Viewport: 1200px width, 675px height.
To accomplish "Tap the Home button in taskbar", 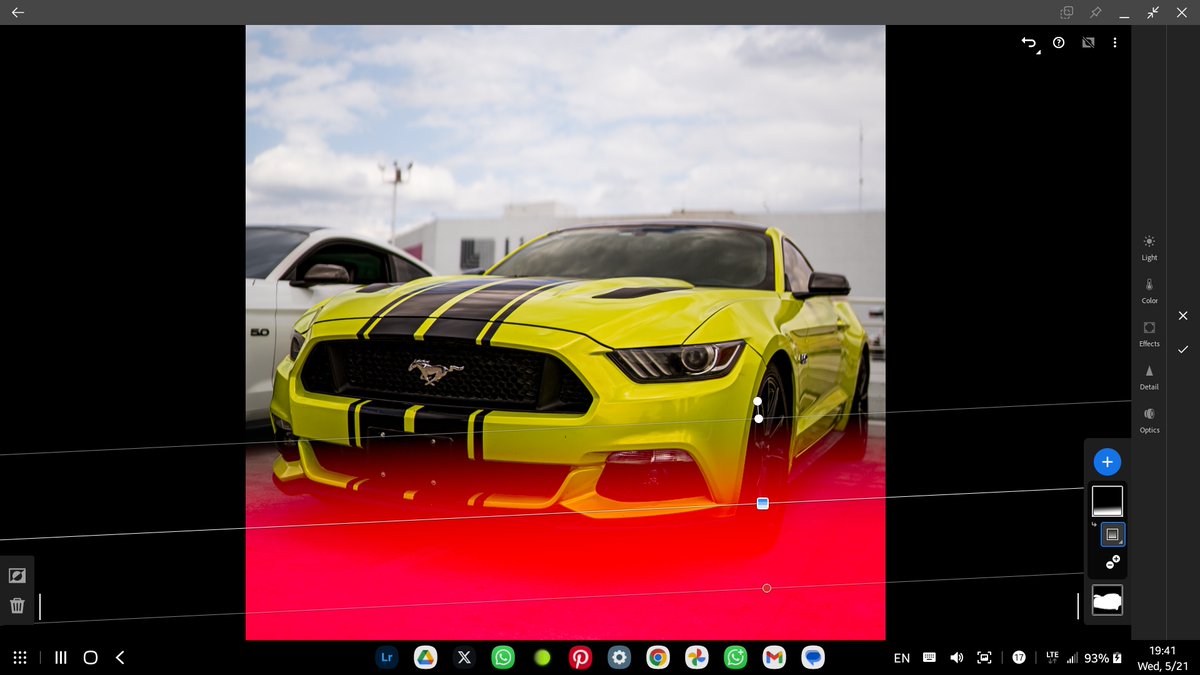I will pyautogui.click(x=91, y=658).
